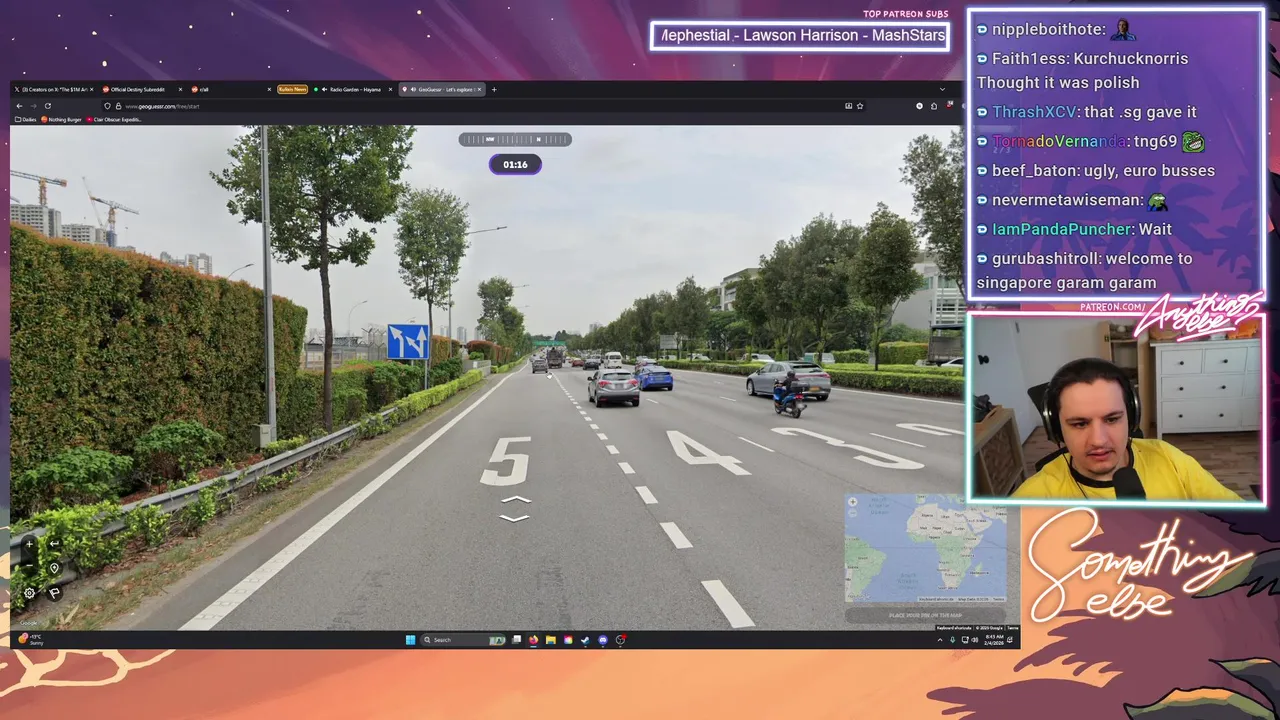Click the Windows taskbar Search box

[x=462, y=640]
